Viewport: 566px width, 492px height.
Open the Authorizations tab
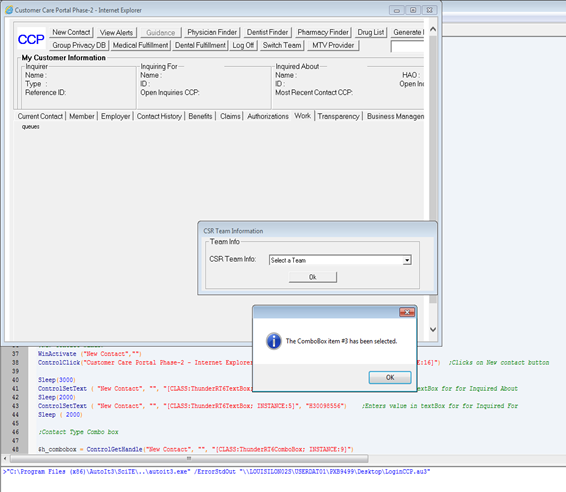pos(268,116)
